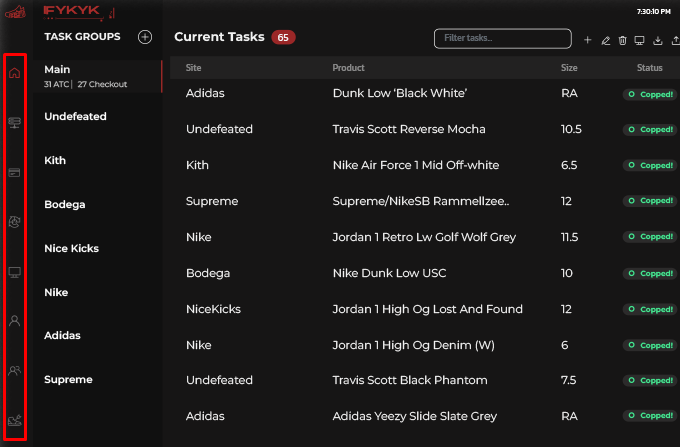The image size is (680, 447).
Task: Click size 6.5 in Air Force 1 row
Action: coord(569,165)
